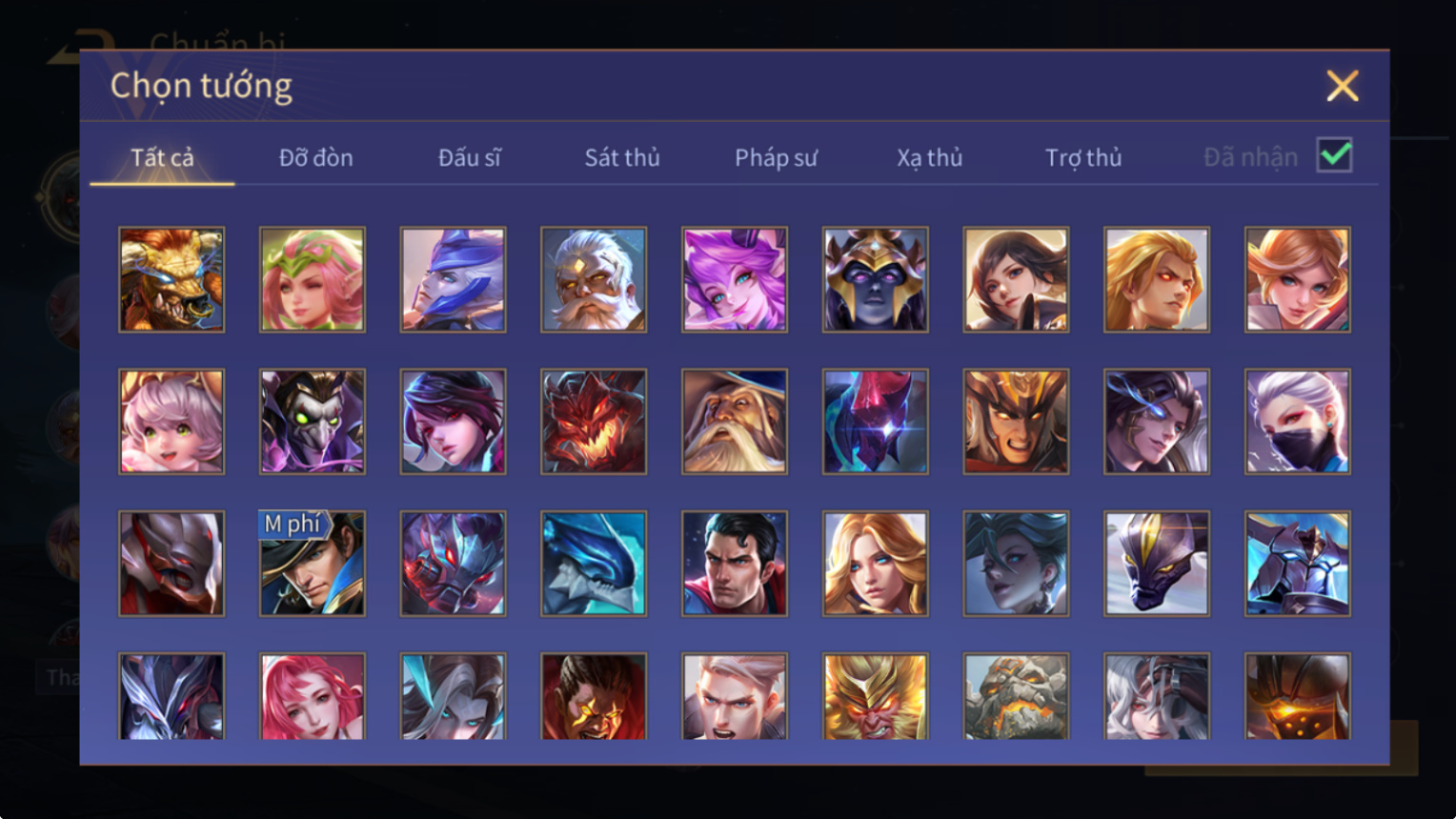This screenshot has width=1456, height=819.
Task: Show the 'Pháp sư' hero category
Action: (x=776, y=157)
